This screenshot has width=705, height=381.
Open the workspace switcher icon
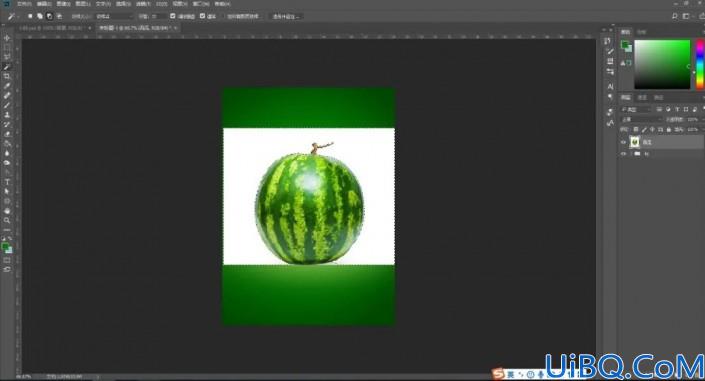[x=686, y=16]
